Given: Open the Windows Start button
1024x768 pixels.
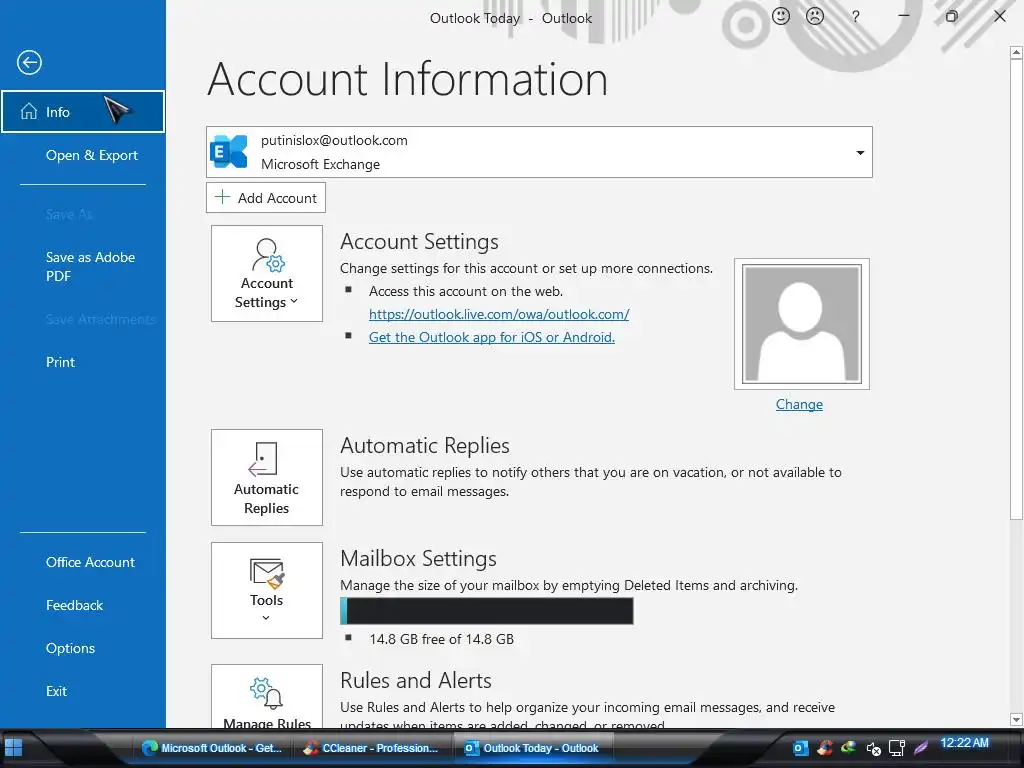Looking at the screenshot, I should (13, 747).
